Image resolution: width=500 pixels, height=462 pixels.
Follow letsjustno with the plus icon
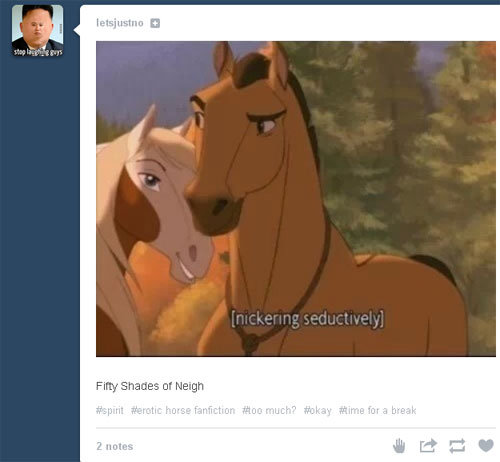(x=155, y=23)
